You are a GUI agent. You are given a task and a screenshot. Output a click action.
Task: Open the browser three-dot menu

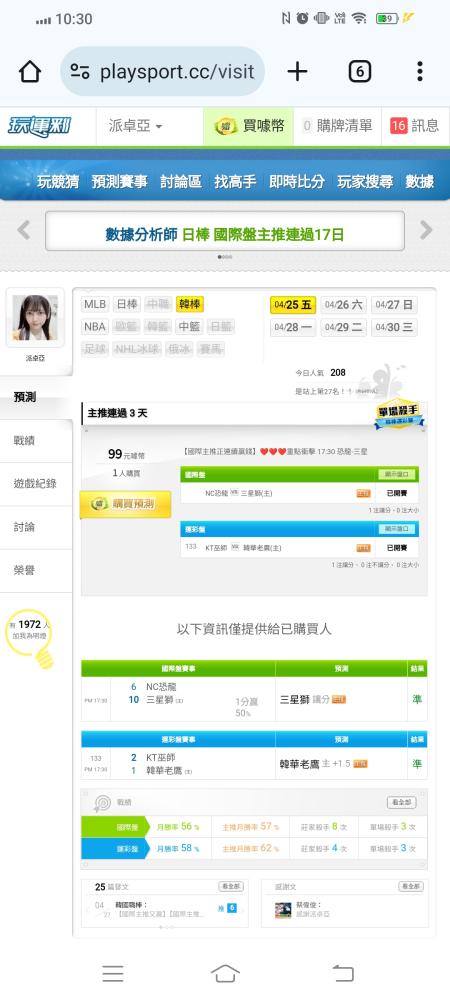point(419,71)
